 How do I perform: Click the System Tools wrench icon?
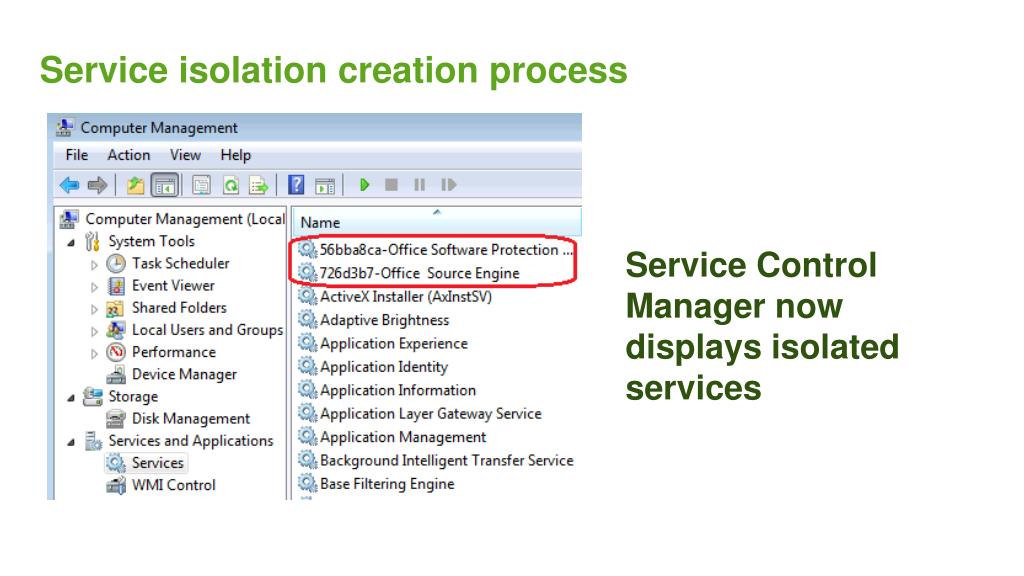(x=92, y=242)
